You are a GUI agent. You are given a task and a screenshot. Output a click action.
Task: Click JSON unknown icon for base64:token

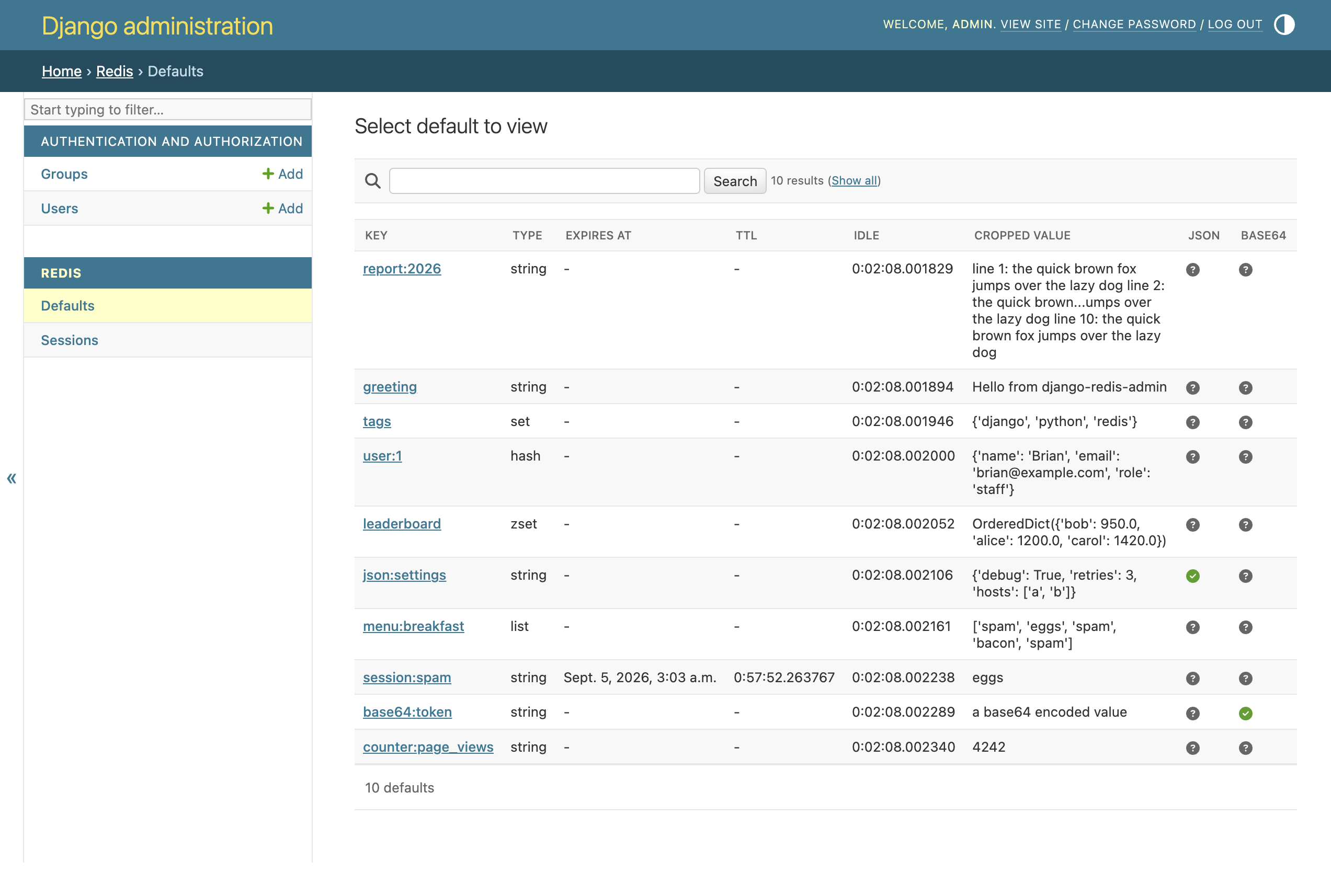click(x=1192, y=713)
